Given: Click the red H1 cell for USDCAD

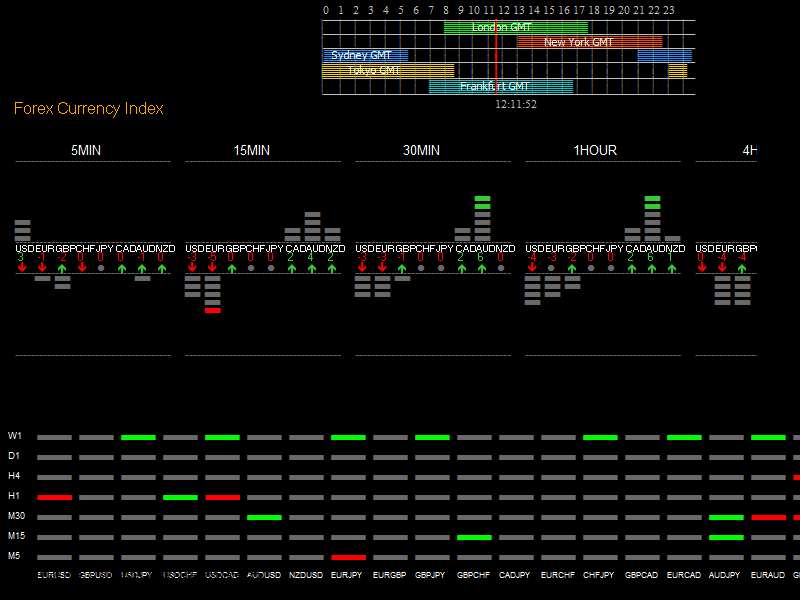Looking at the screenshot, I should click(x=222, y=497).
